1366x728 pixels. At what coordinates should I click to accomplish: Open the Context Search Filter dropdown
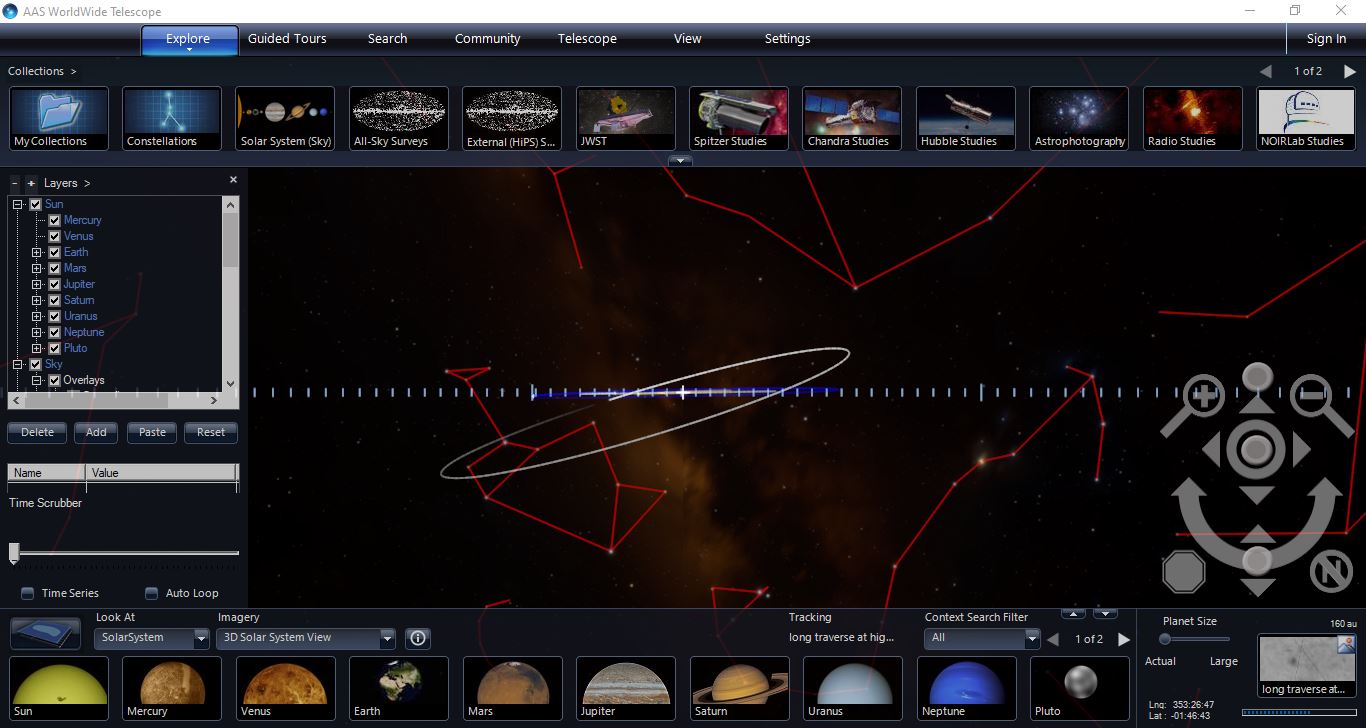(983, 638)
